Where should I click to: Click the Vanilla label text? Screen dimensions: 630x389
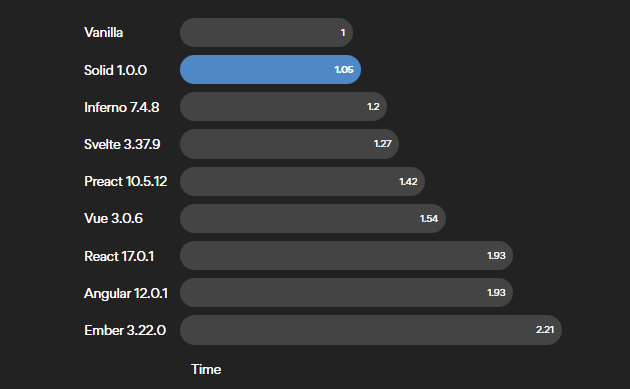[104, 33]
